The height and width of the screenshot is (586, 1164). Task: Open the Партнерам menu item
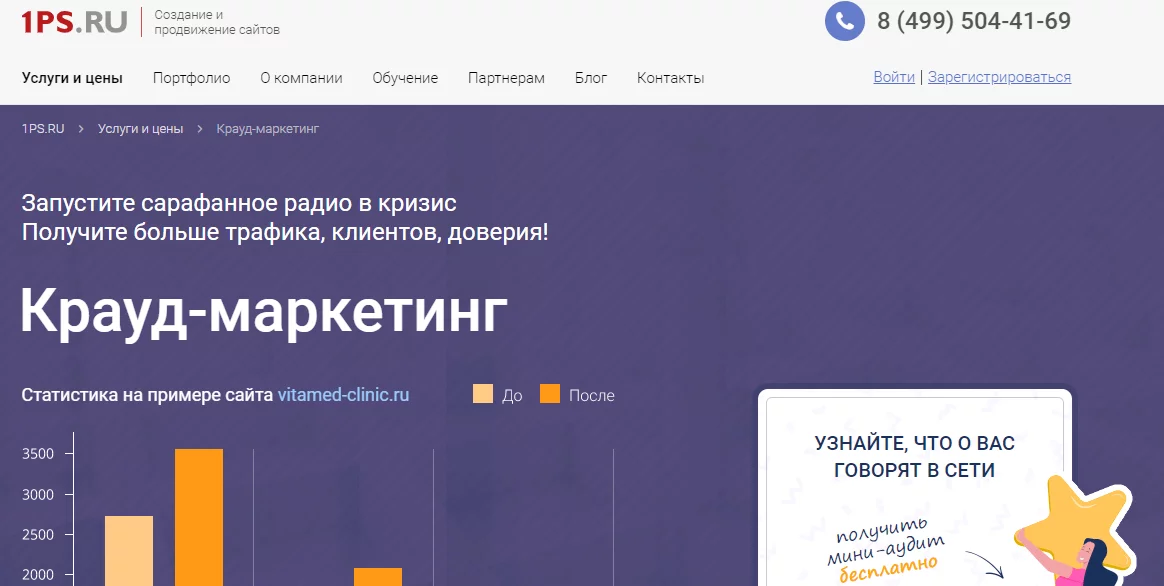pyautogui.click(x=506, y=78)
